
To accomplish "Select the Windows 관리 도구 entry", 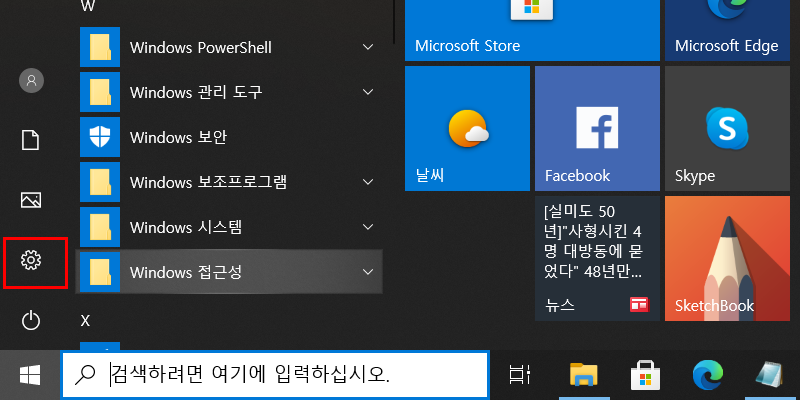I will point(229,92).
